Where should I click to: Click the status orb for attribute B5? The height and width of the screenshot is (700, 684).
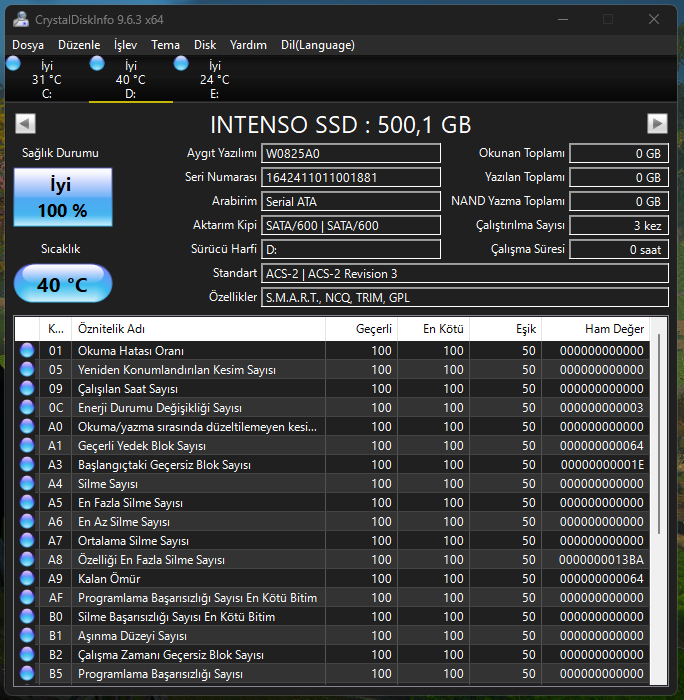click(27, 673)
